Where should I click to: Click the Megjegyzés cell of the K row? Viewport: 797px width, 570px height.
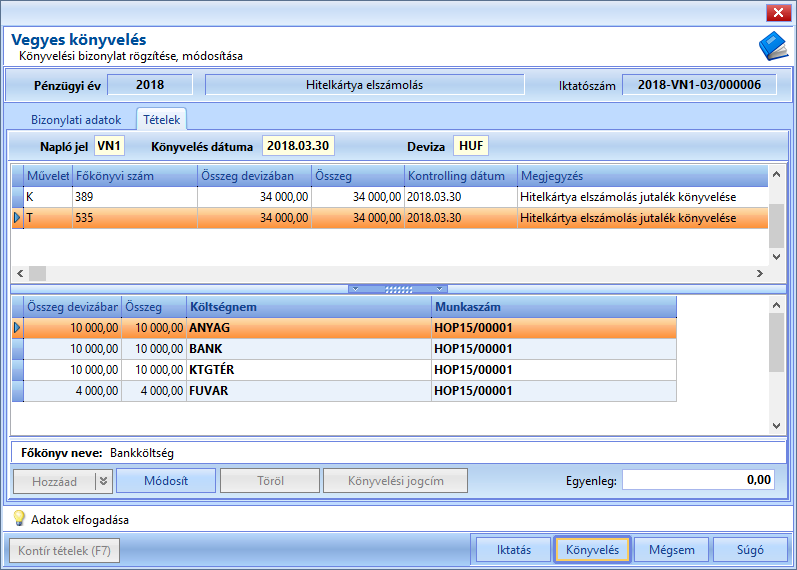point(643,197)
